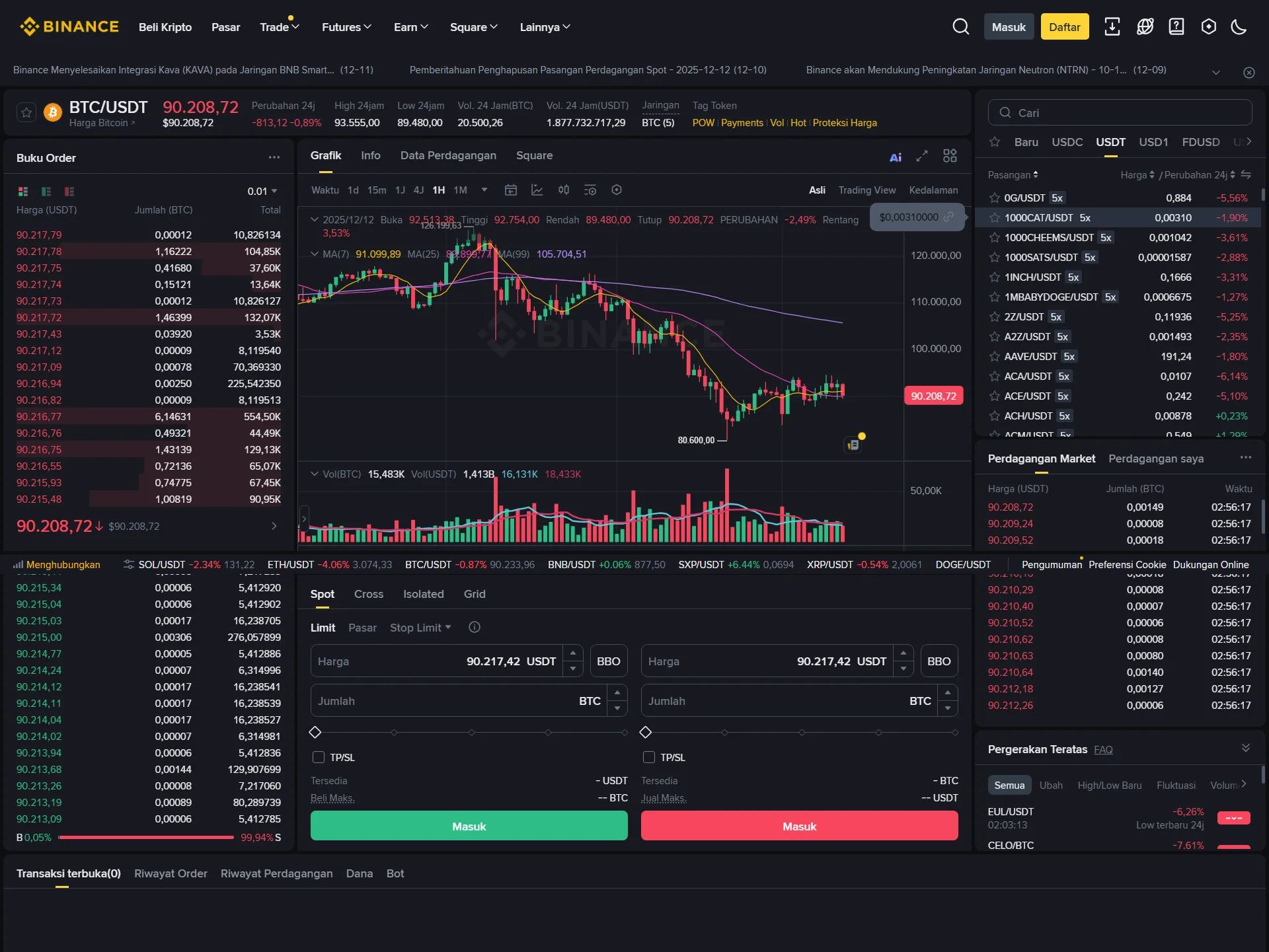This screenshot has width=1269, height=952.
Task: Enable TP/SL on the sell order form
Action: click(649, 757)
